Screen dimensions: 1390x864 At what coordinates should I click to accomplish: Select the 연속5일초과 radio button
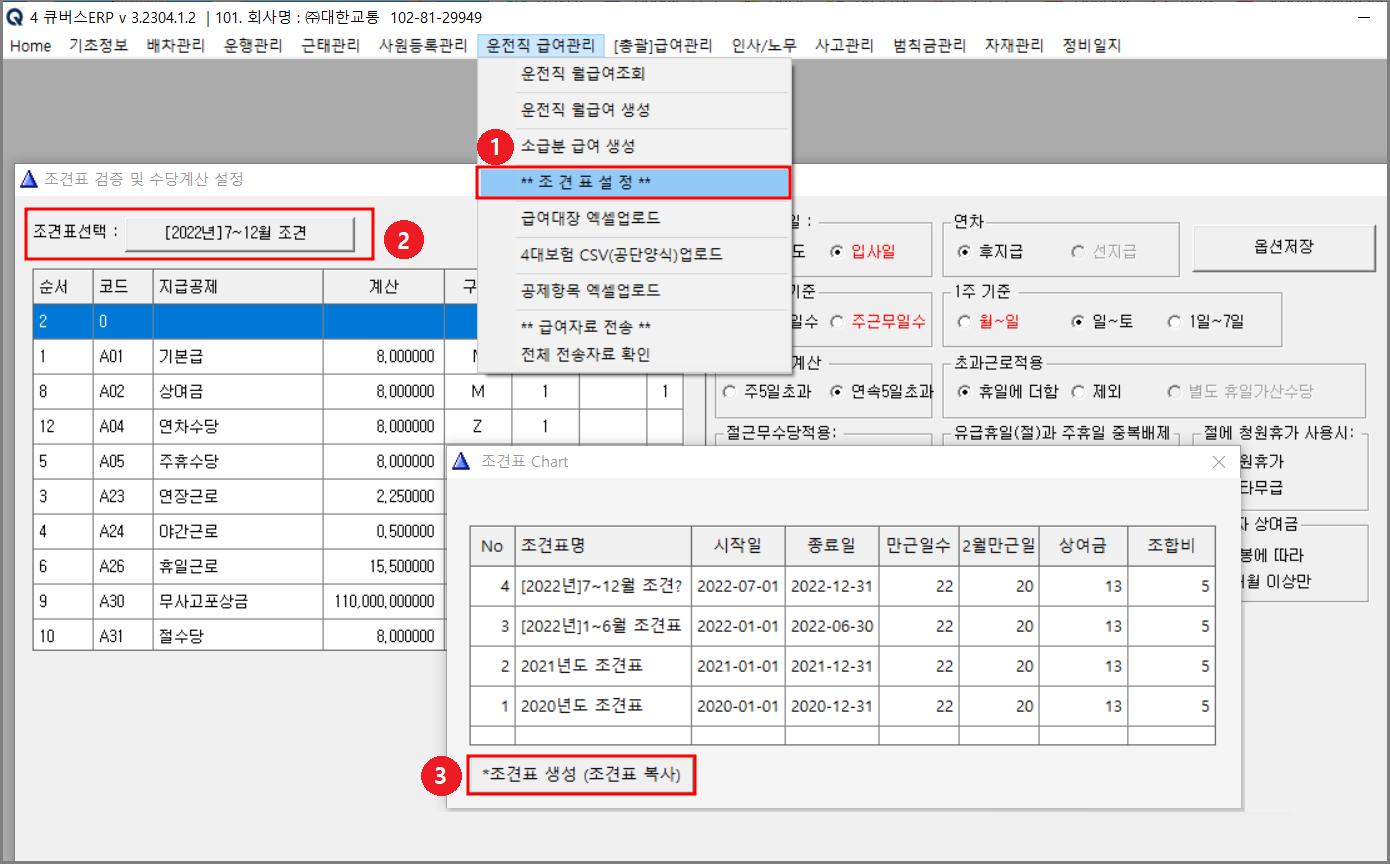click(881, 391)
